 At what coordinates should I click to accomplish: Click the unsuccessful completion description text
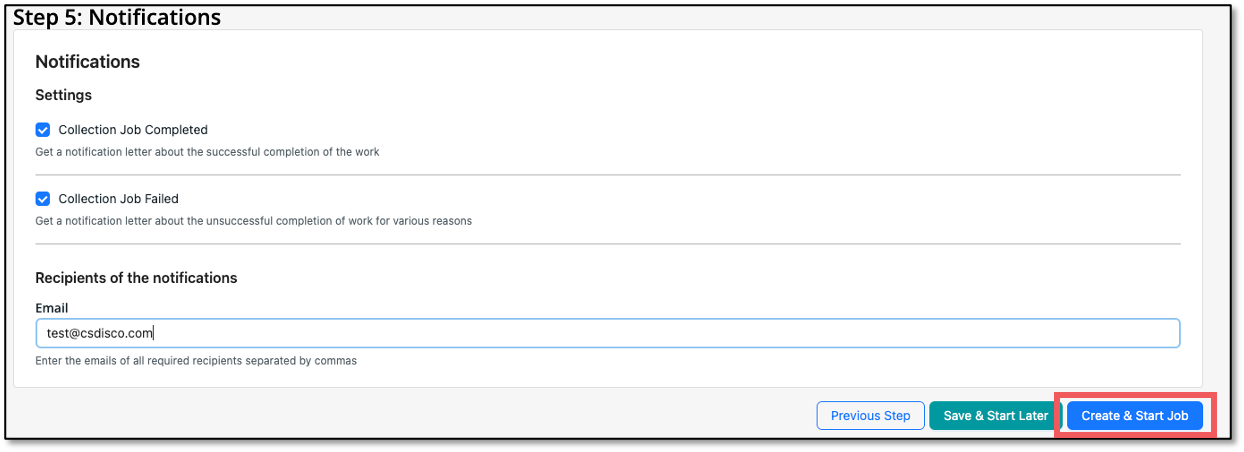[253, 221]
